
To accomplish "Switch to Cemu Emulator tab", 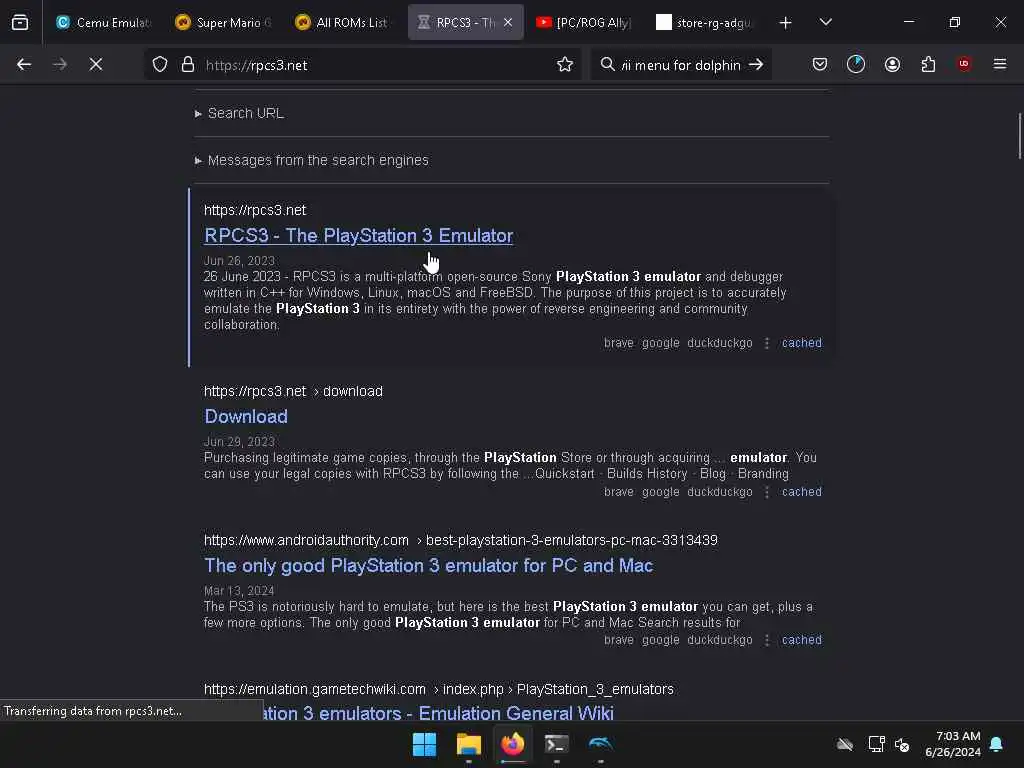I will click(103, 22).
